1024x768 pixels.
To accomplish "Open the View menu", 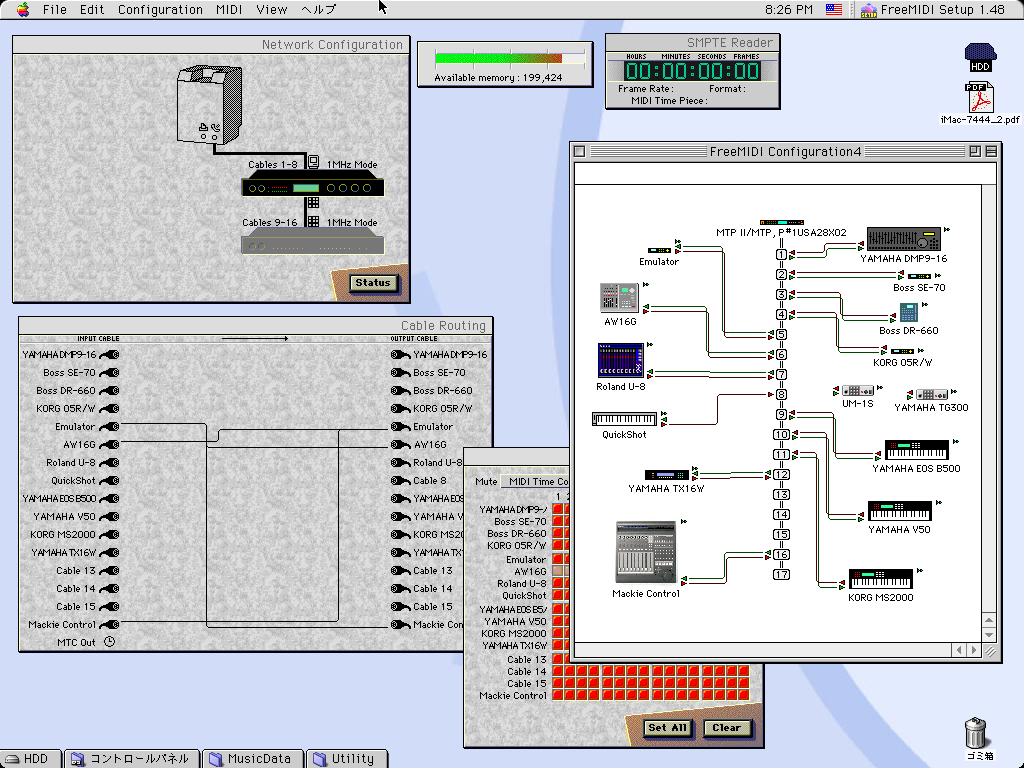I will click(272, 9).
